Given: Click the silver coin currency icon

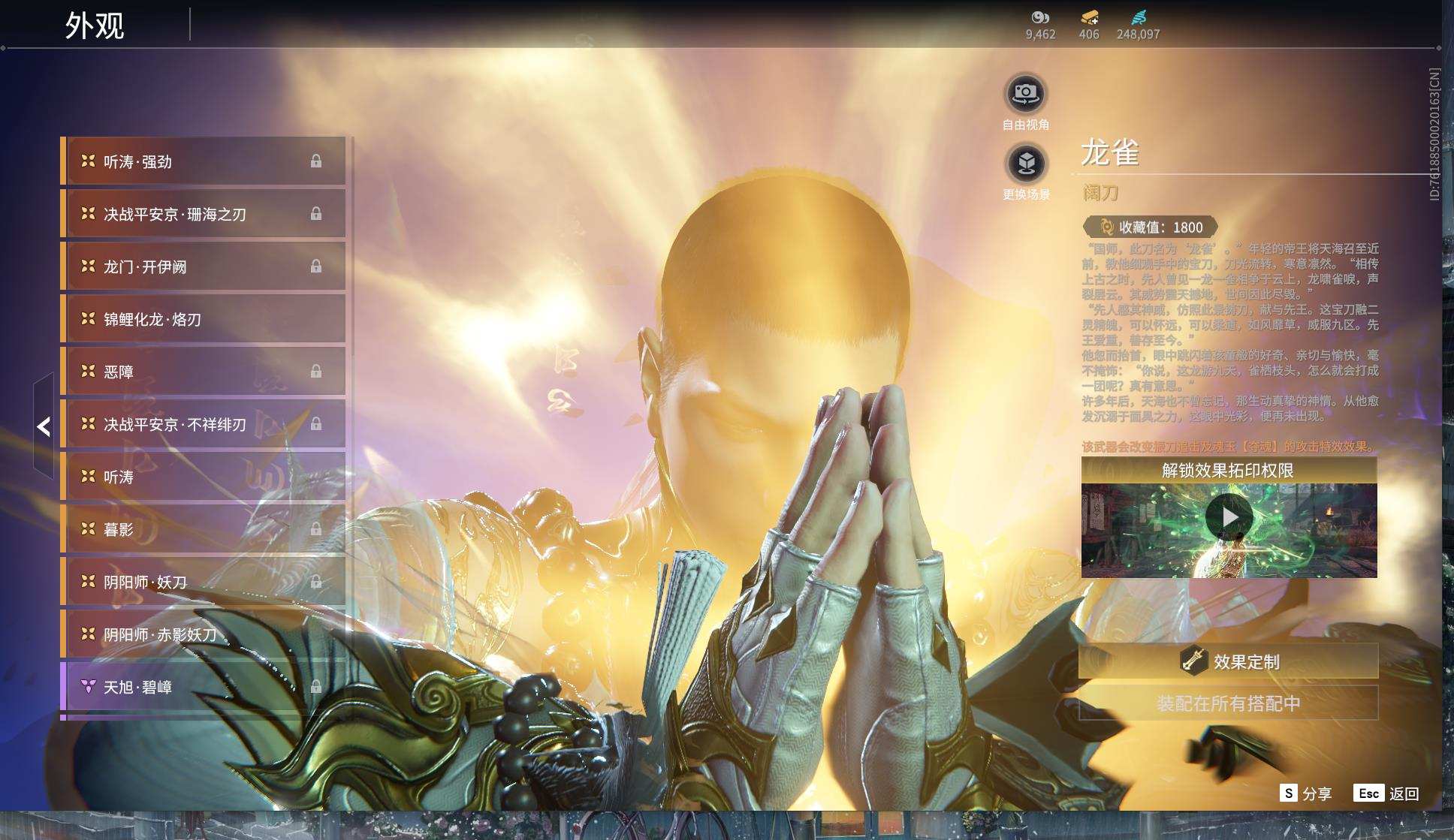Looking at the screenshot, I should (x=1040, y=17).
